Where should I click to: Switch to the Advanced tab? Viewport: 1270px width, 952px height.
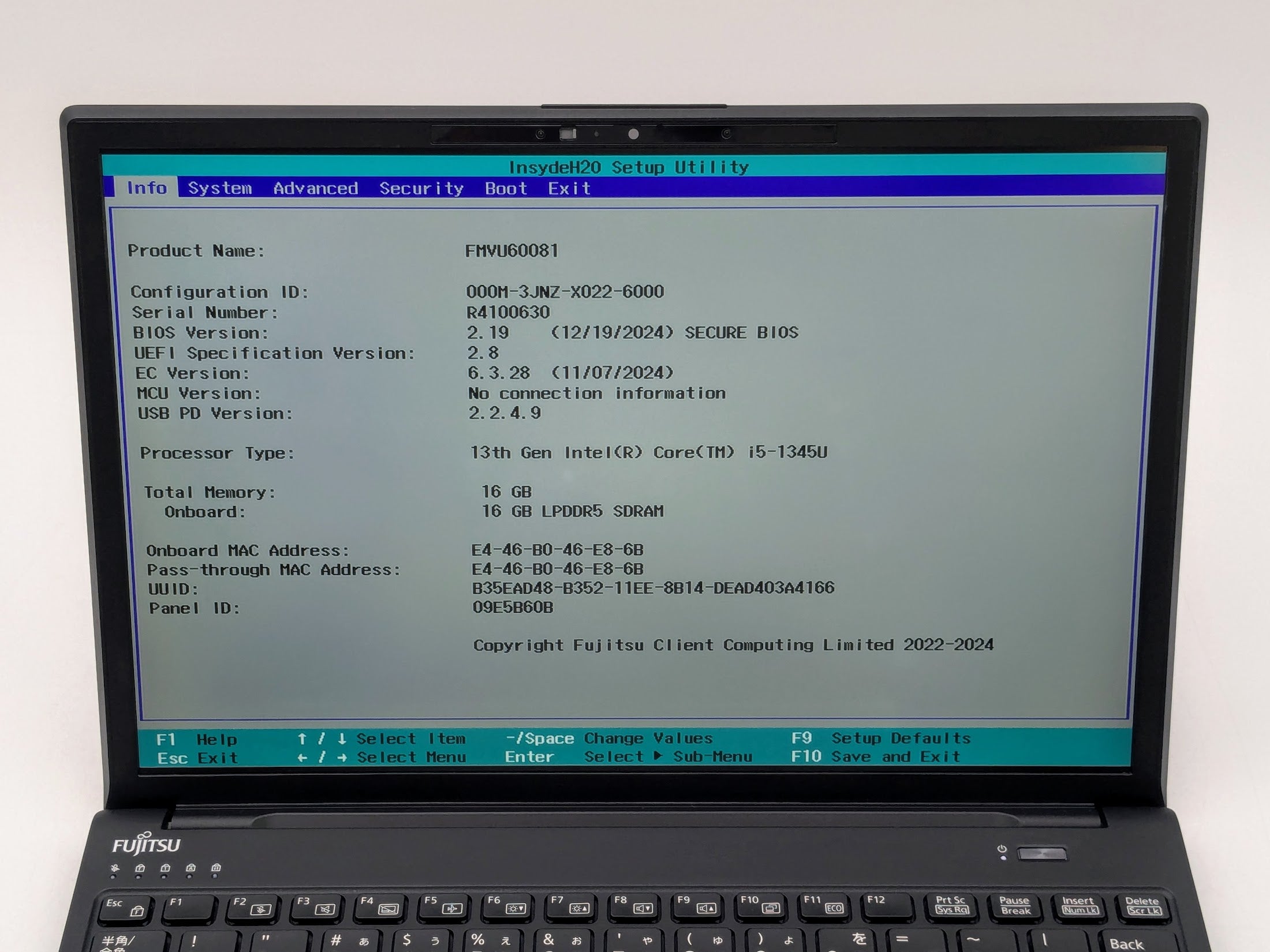[x=316, y=189]
